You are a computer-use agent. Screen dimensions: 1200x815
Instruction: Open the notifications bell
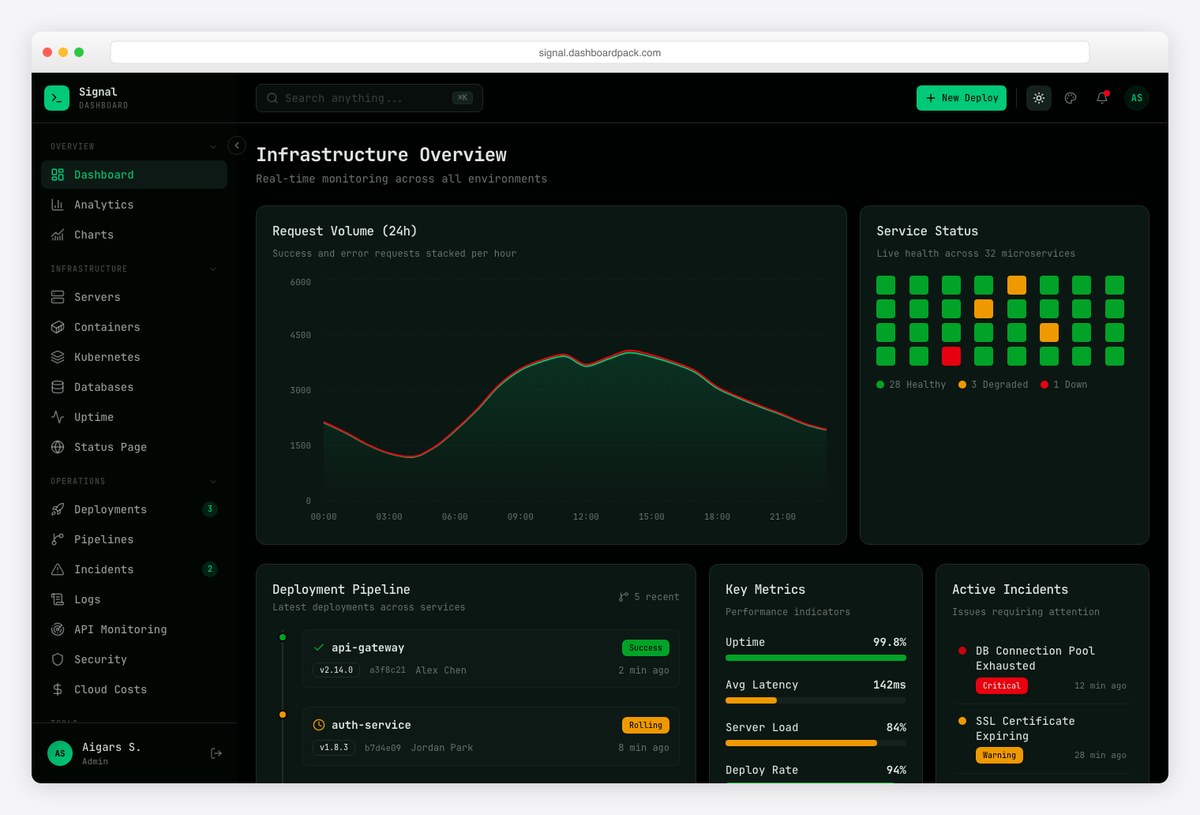1102,98
